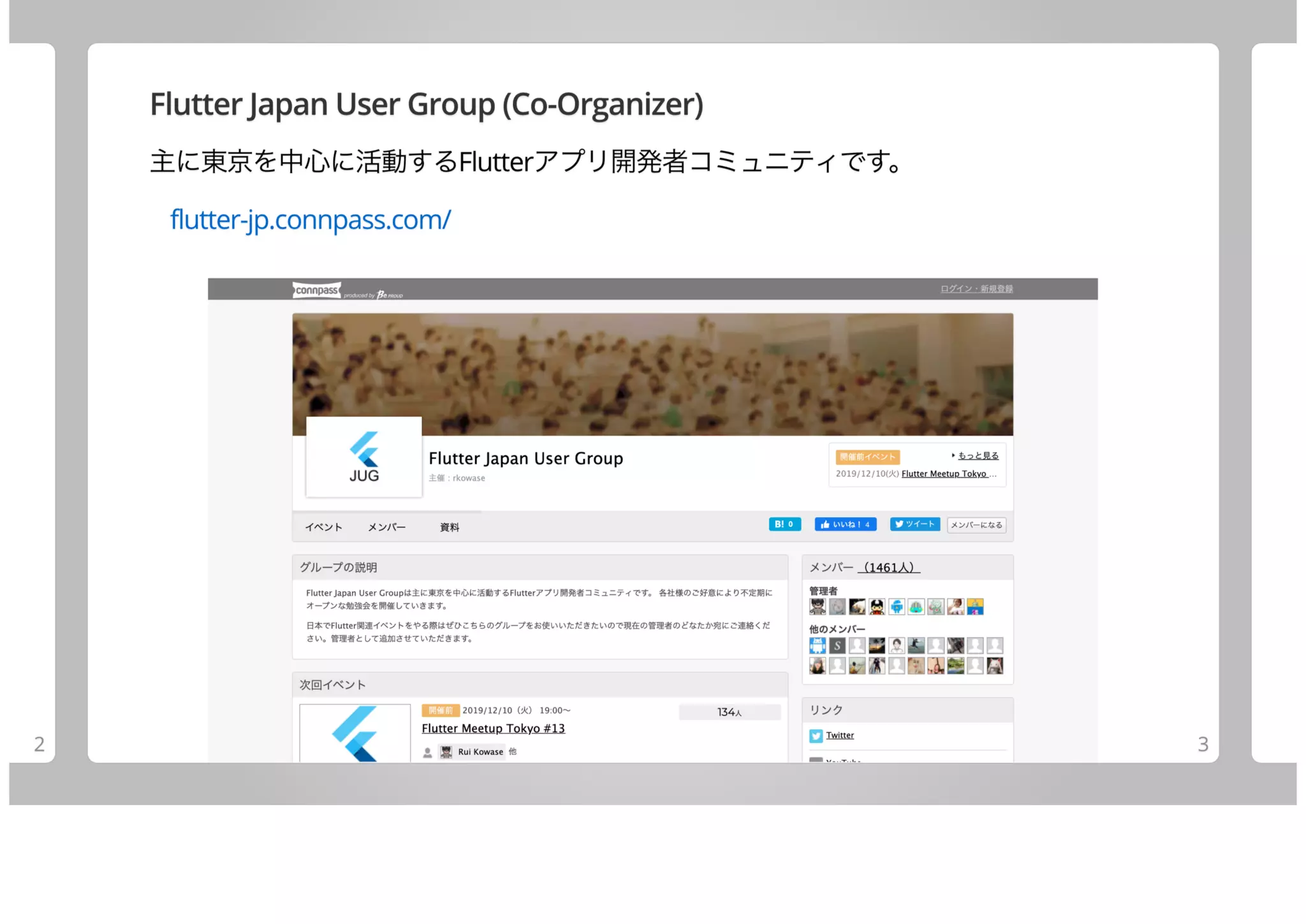
Task: Click the 他 link after Rui Kowase
Action: pyautogui.click(x=513, y=752)
